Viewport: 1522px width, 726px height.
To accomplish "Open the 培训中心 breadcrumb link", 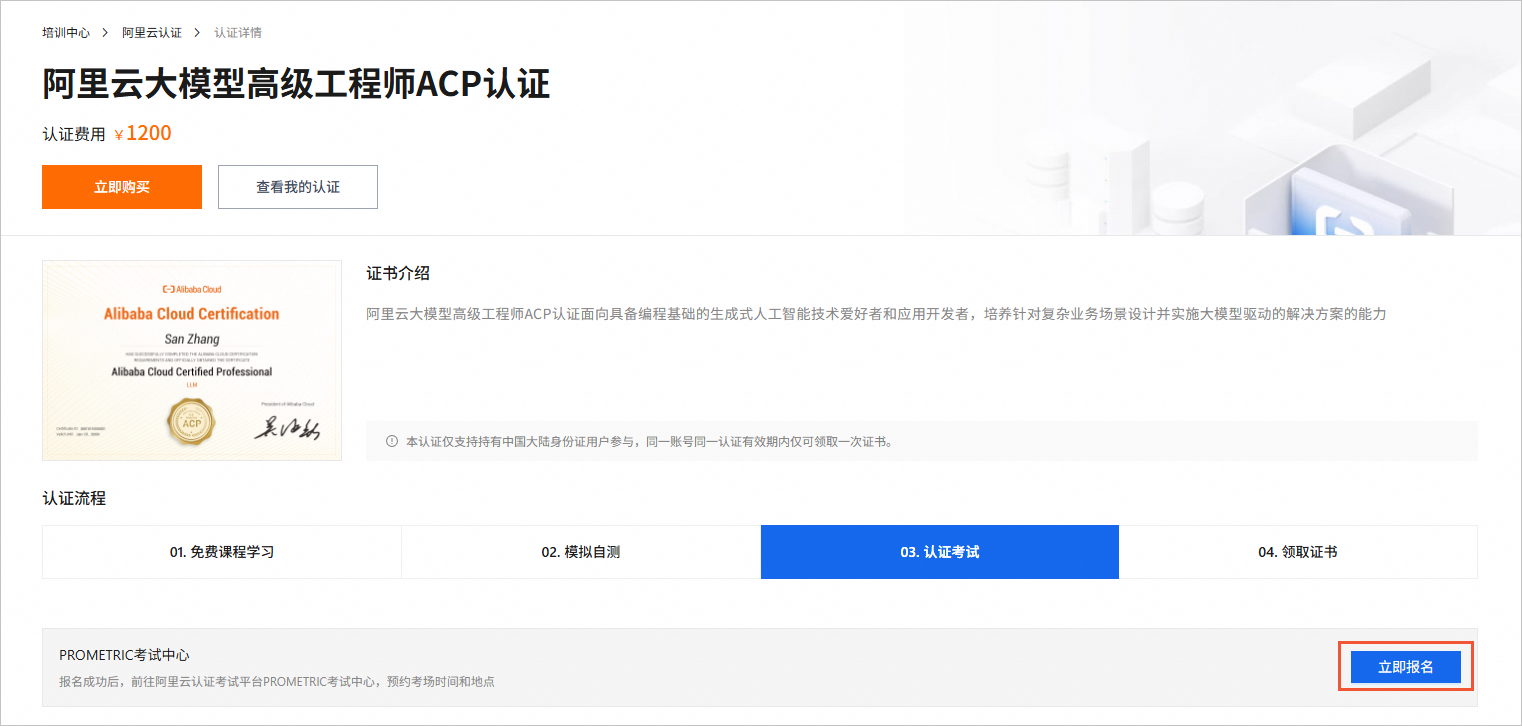I will click(x=66, y=33).
